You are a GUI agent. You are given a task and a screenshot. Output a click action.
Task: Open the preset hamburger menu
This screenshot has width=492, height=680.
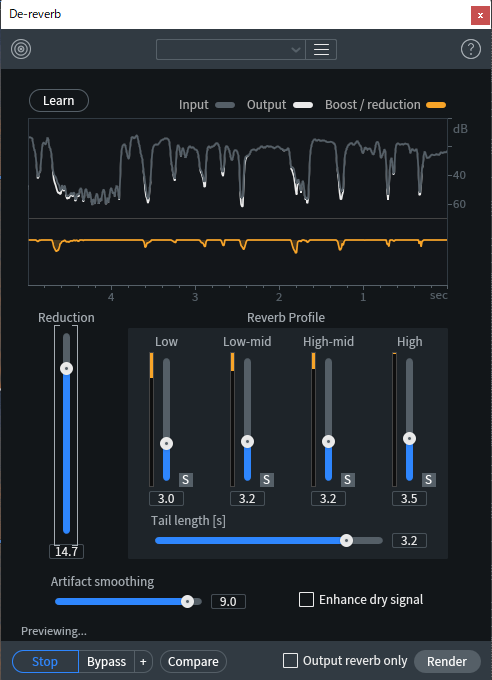click(x=321, y=49)
